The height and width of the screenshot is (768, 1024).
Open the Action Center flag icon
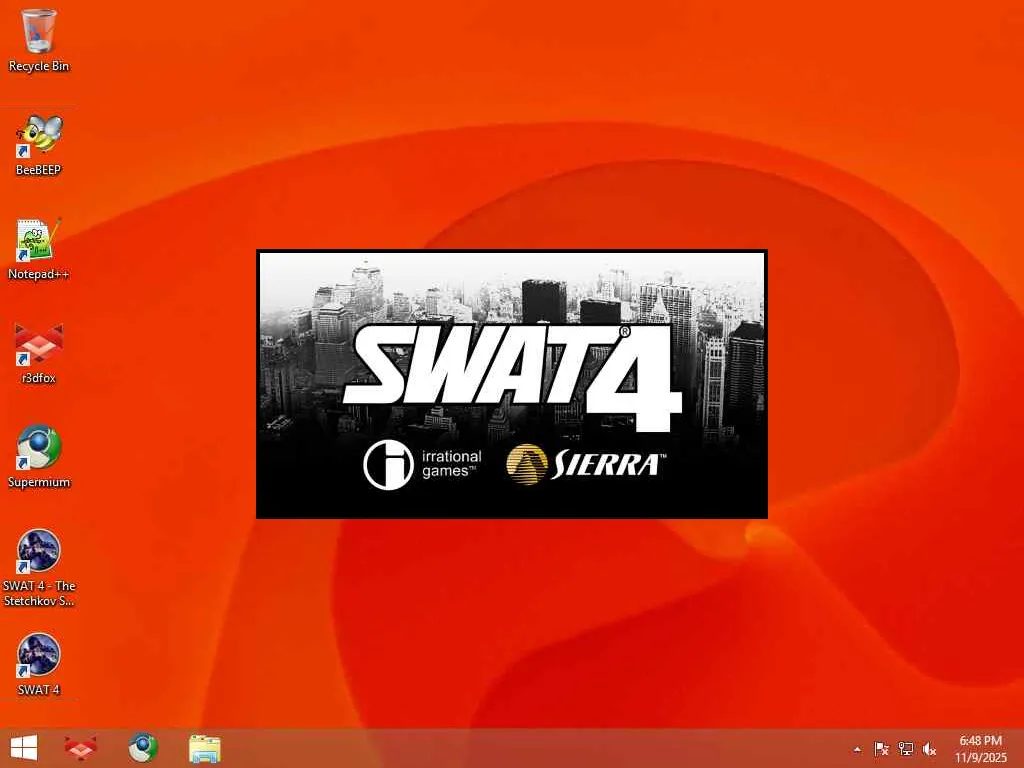[881, 749]
